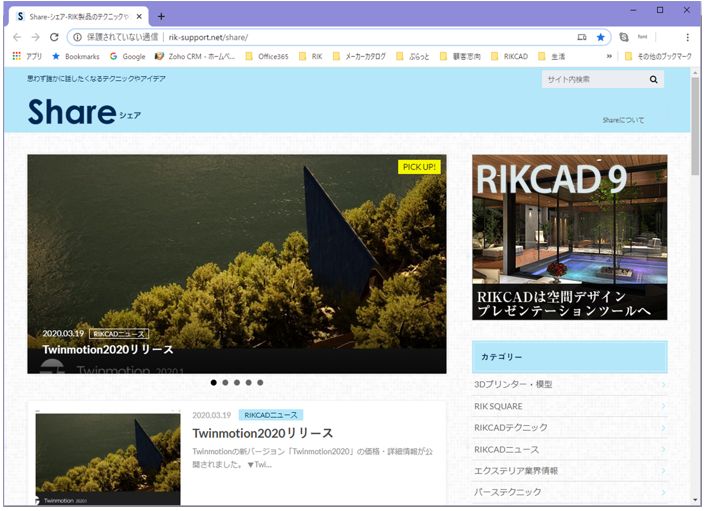The image size is (708, 511).
Task: Select the second carousel dot
Action: 225,382
